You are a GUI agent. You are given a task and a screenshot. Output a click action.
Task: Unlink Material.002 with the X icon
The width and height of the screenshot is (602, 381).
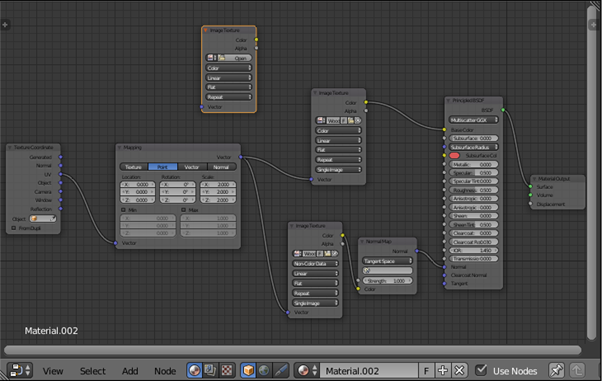coord(459,371)
